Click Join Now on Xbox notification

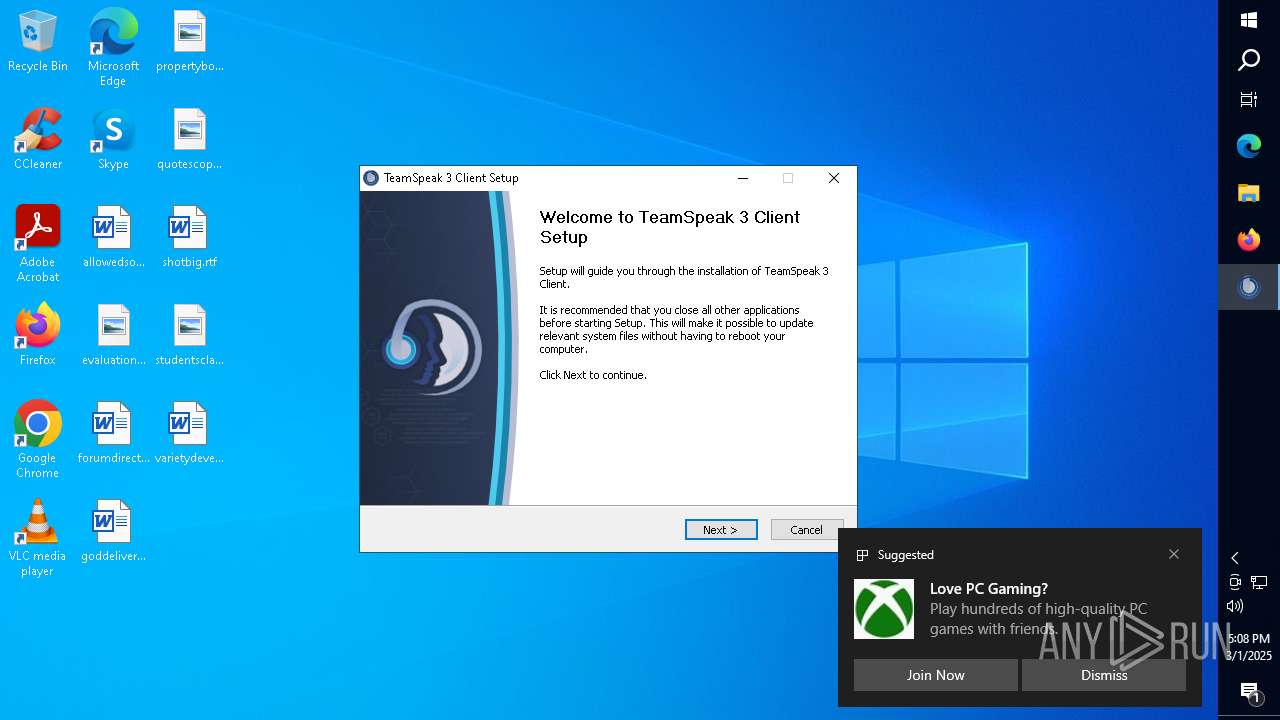point(935,675)
